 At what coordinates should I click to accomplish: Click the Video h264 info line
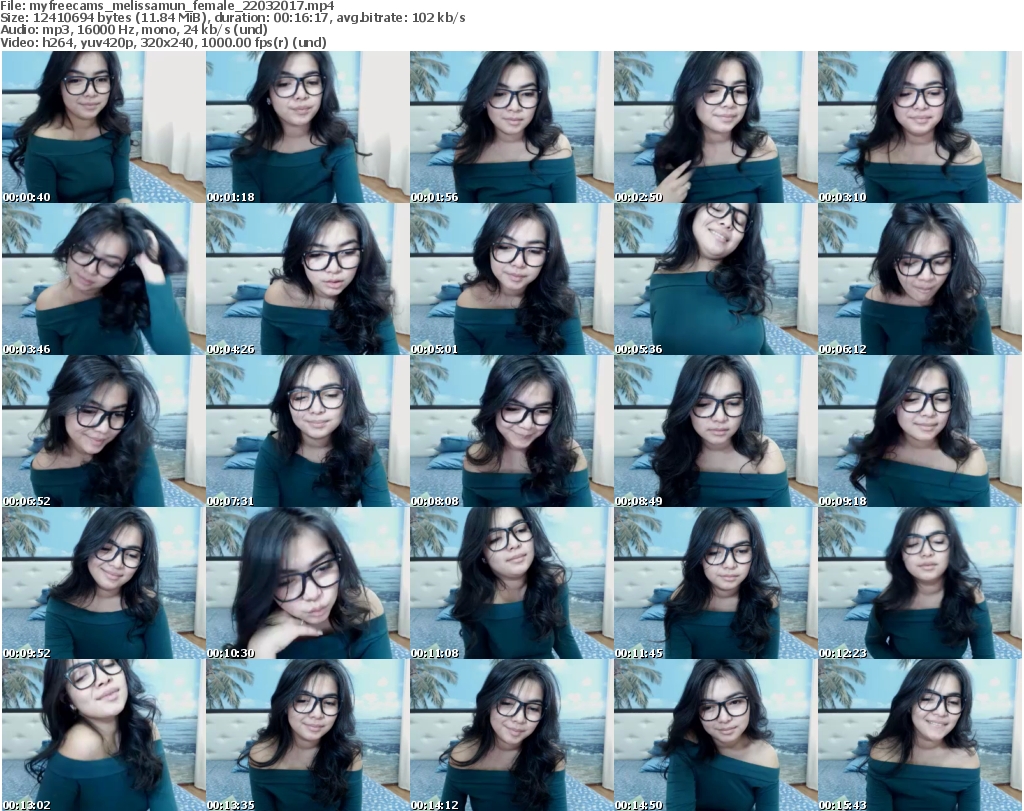click(163, 42)
